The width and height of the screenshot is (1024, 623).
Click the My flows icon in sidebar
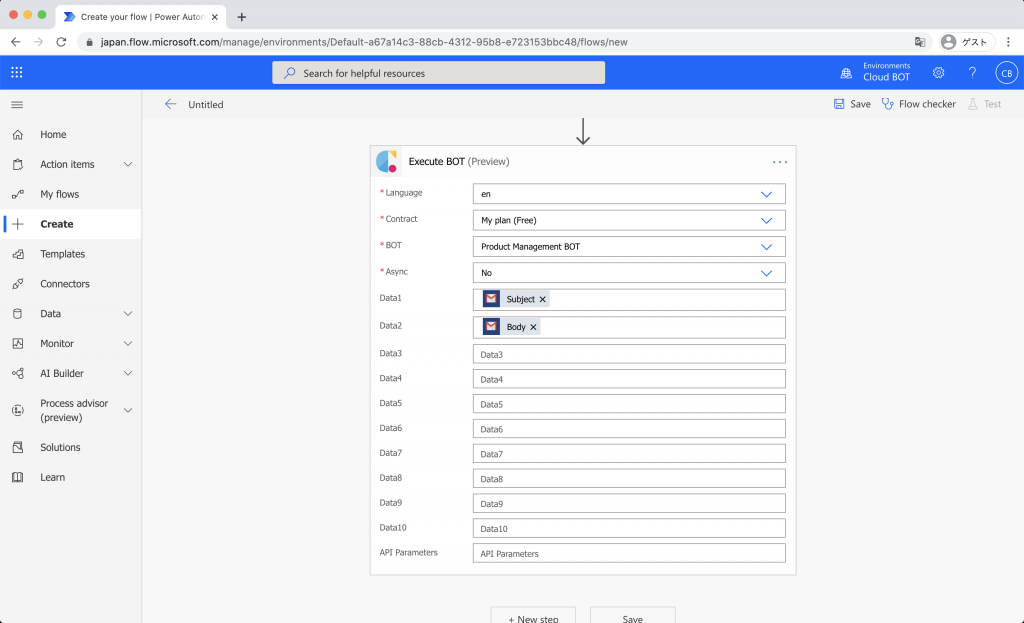click(18, 194)
